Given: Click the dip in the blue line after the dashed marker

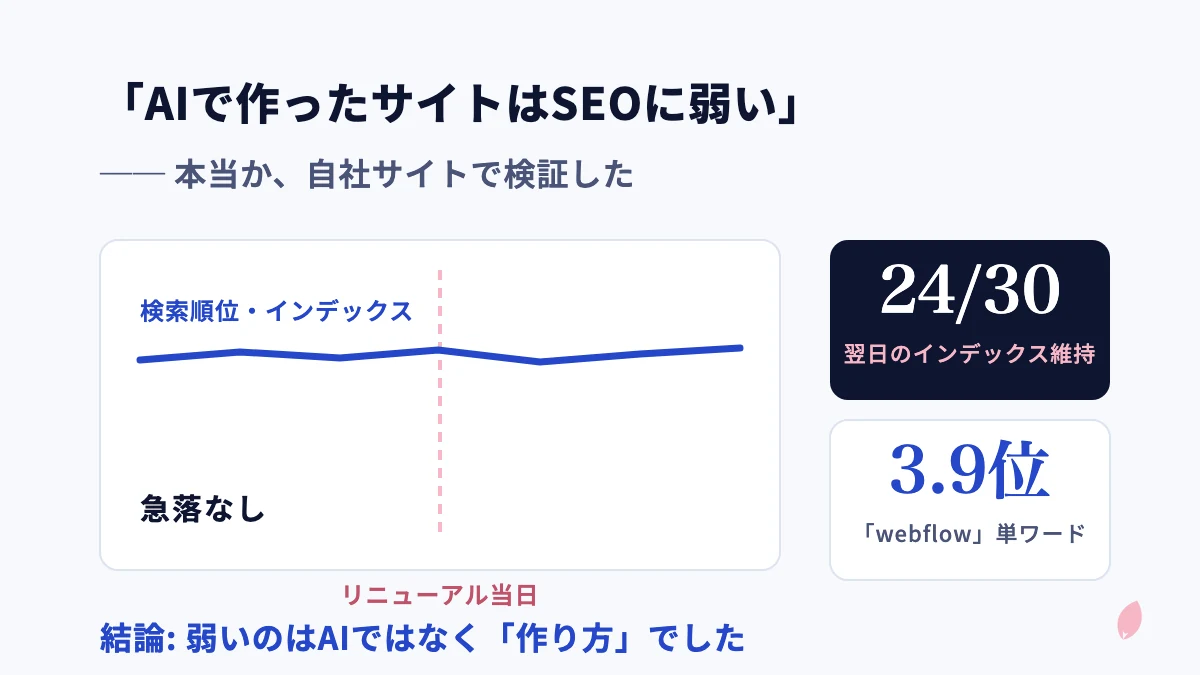Looking at the screenshot, I should (540, 361).
